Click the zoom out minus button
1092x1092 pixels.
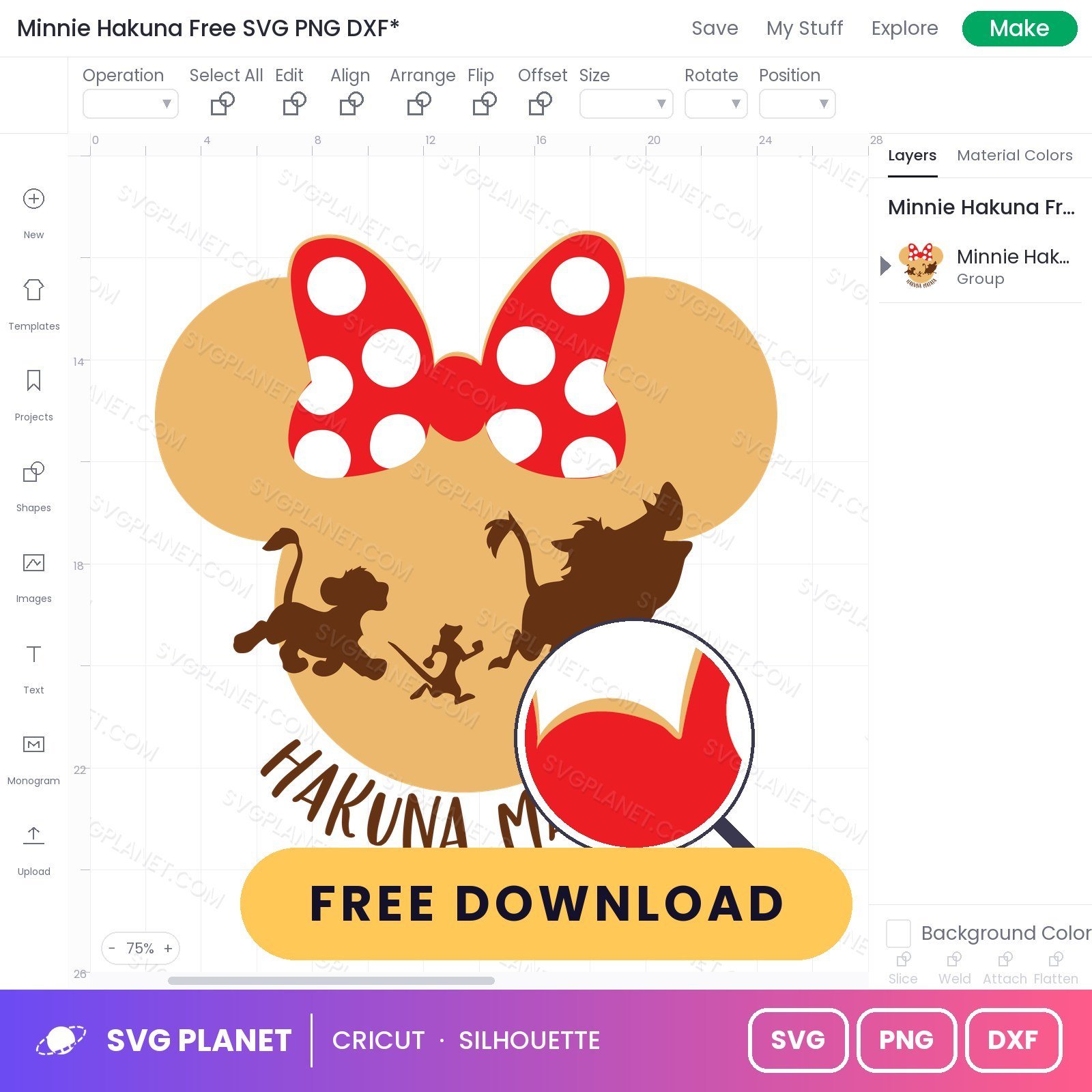pyautogui.click(x=112, y=948)
